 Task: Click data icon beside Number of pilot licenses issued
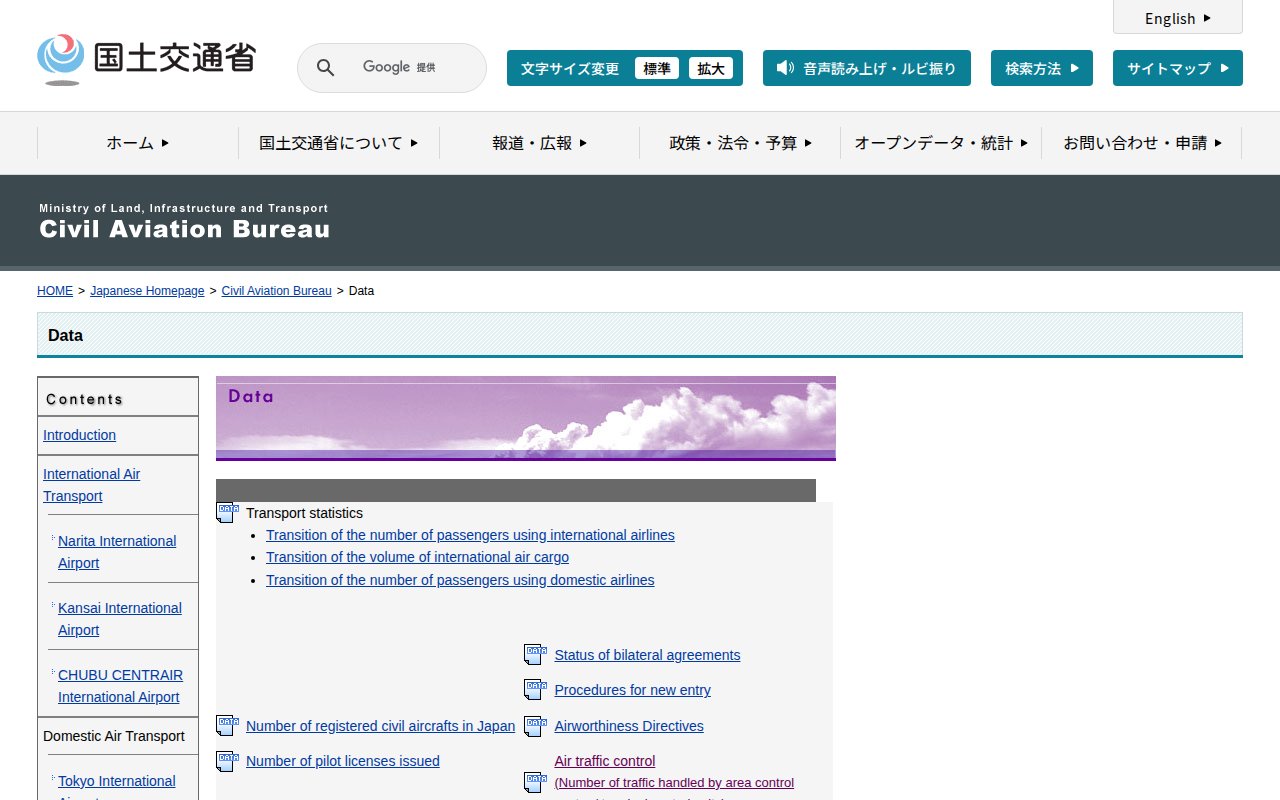coord(228,761)
